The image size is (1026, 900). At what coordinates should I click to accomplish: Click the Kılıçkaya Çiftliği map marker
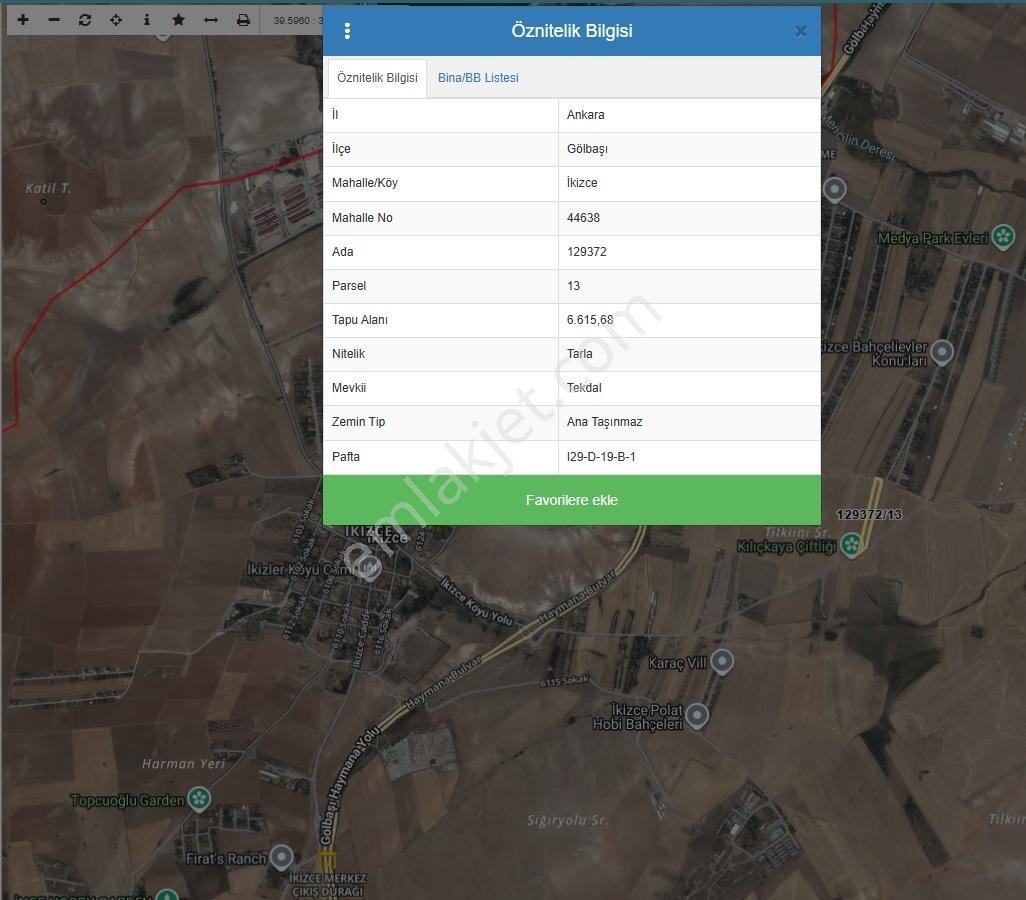click(851, 545)
